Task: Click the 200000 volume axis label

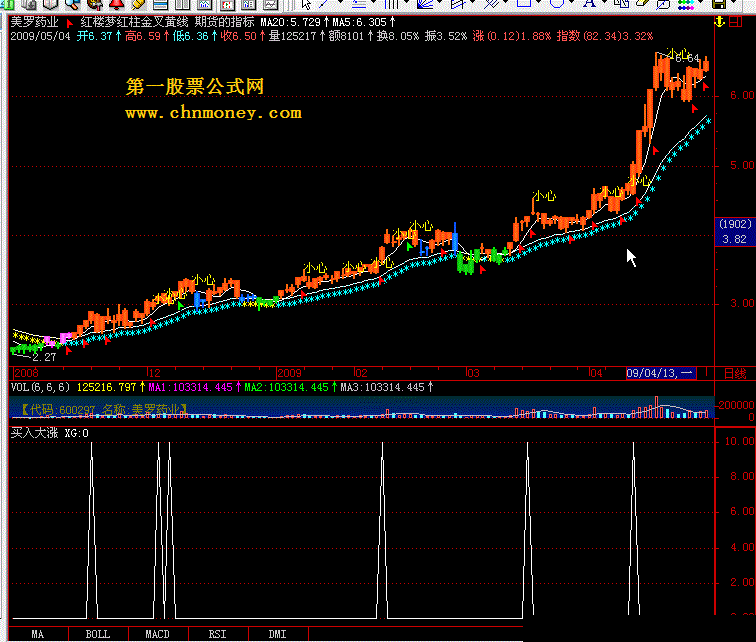Action: pyautogui.click(x=736, y=405)
